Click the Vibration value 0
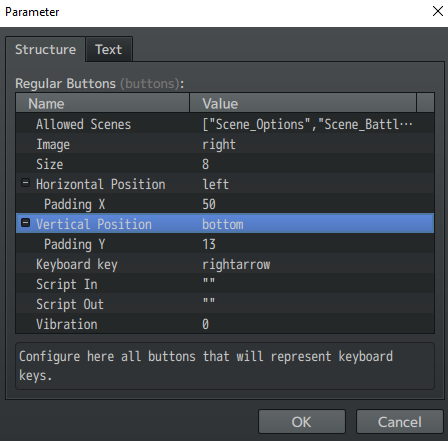This screenshot has height=441, width=448. pyautogui.click(x=206, y=324)
